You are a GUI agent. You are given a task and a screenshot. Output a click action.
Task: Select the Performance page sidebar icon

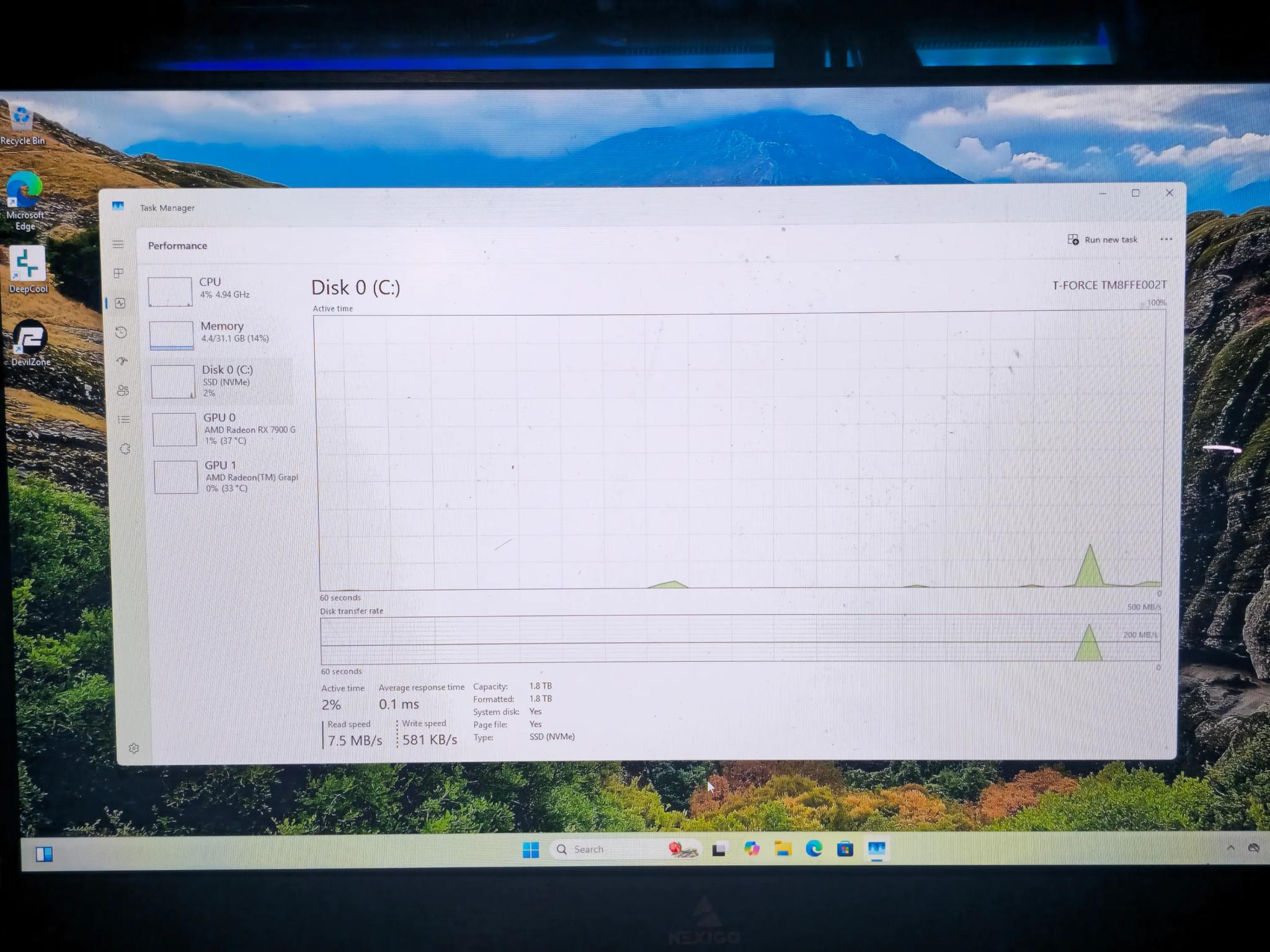(120, 303)
